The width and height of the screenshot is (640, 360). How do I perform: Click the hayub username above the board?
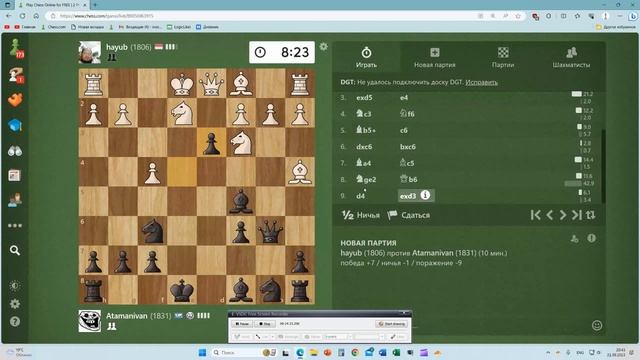pos(117,47)
